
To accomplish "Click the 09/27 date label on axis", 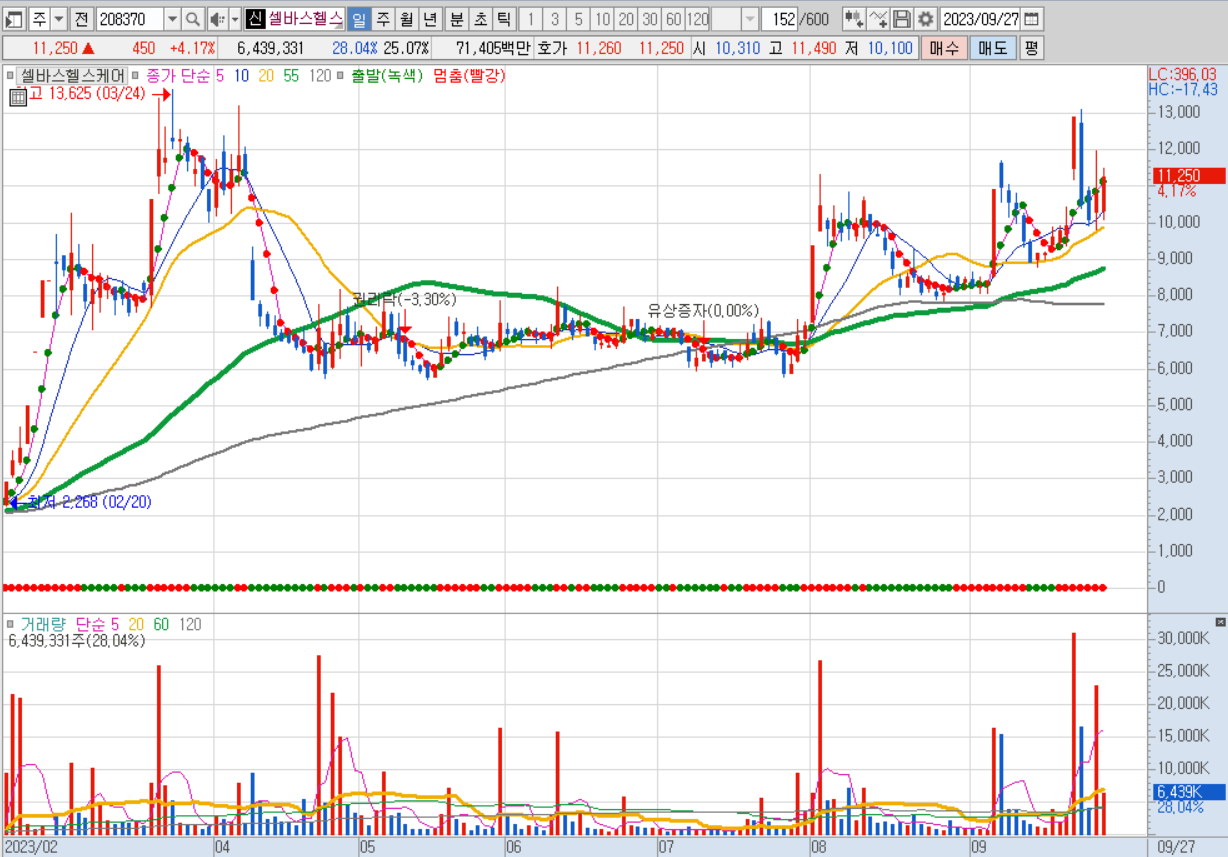I will (1175, 846).
